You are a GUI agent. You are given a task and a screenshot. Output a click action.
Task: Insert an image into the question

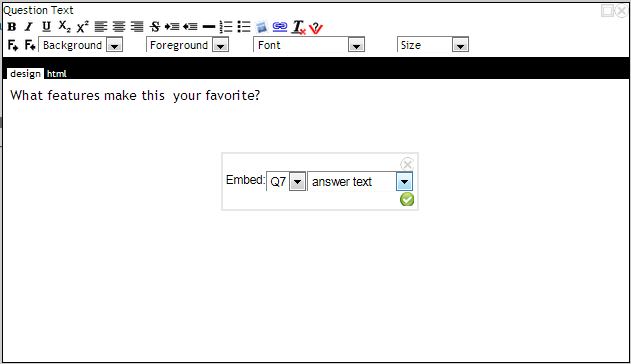pos(262,27)
